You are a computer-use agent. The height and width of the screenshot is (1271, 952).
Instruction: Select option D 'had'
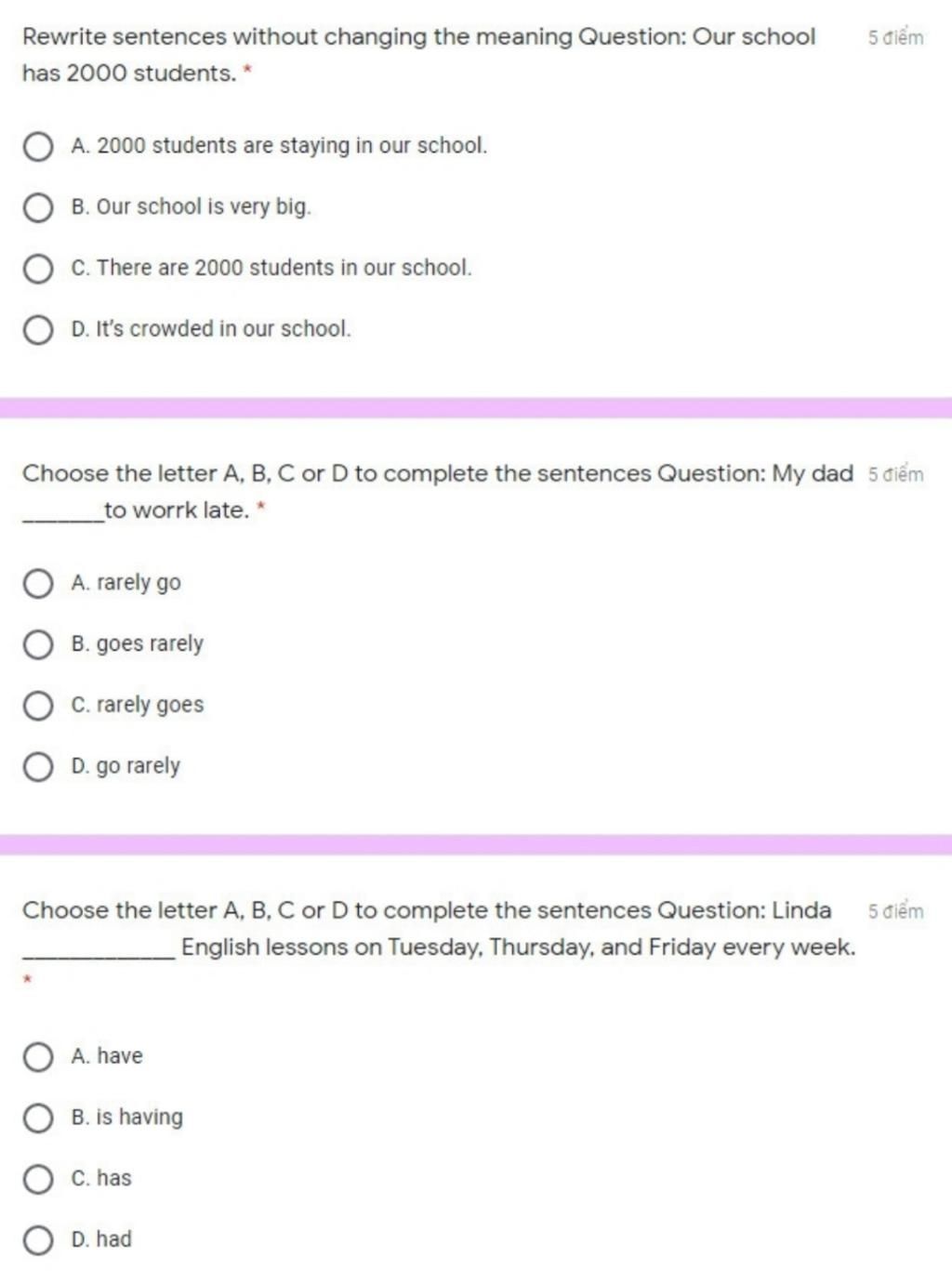click(x=38, y=1240)
